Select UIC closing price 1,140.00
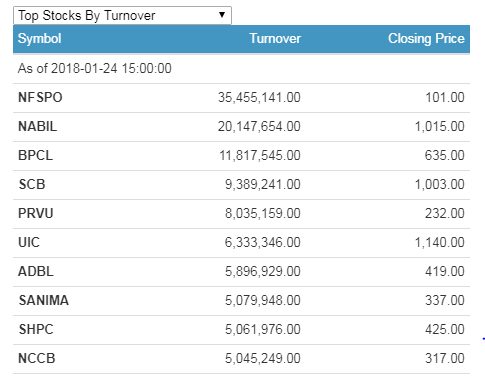The height and width of the screenshot is (376, 485). click(440, 242)
